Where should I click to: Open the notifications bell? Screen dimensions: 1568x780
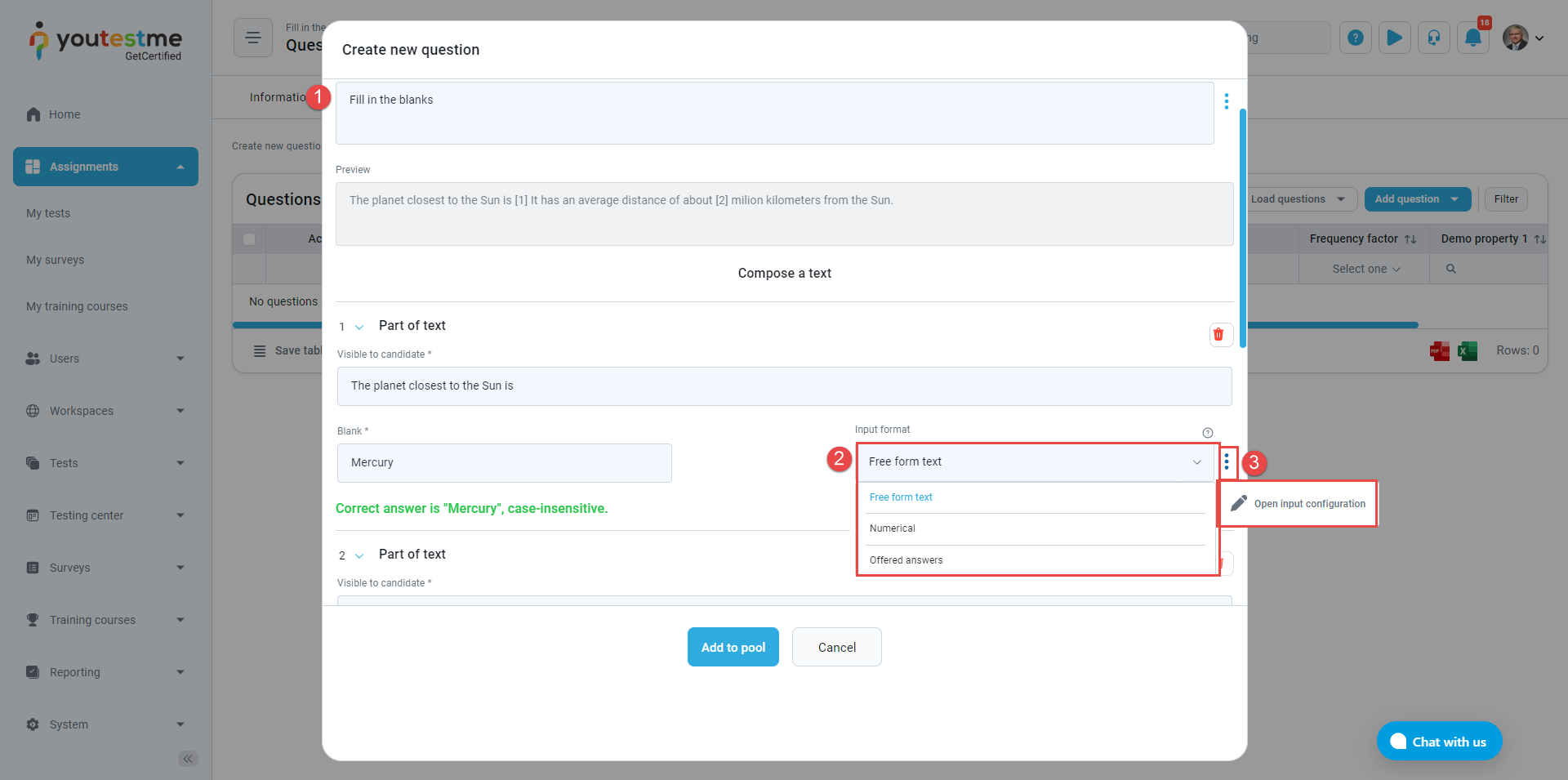point(1472,38)
